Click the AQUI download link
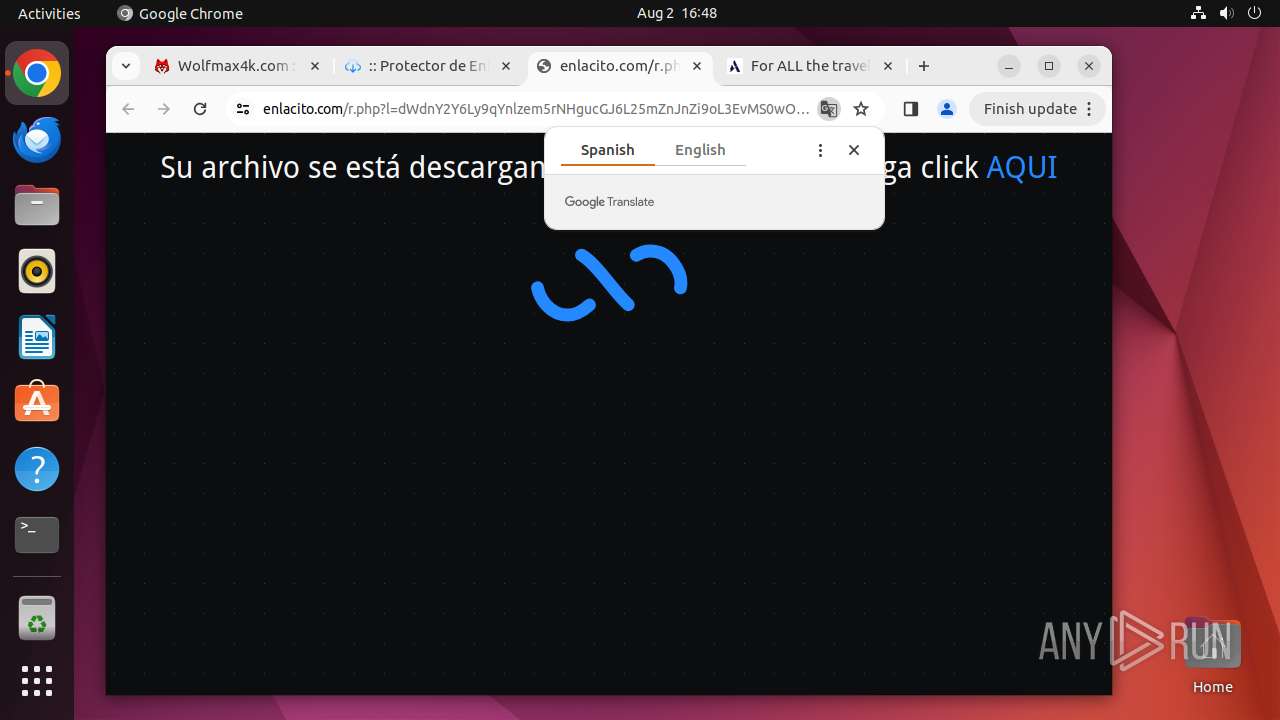 pyautogui.click(x=1021, y=167)
